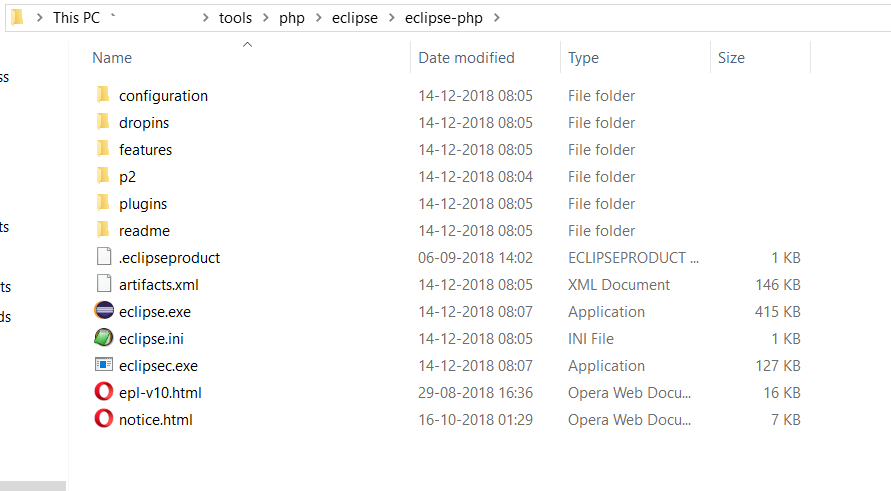The height and width of the screenshot is (491, 891).
Task: Click the Opera icon of epl-v10.html
Action: 103,392
